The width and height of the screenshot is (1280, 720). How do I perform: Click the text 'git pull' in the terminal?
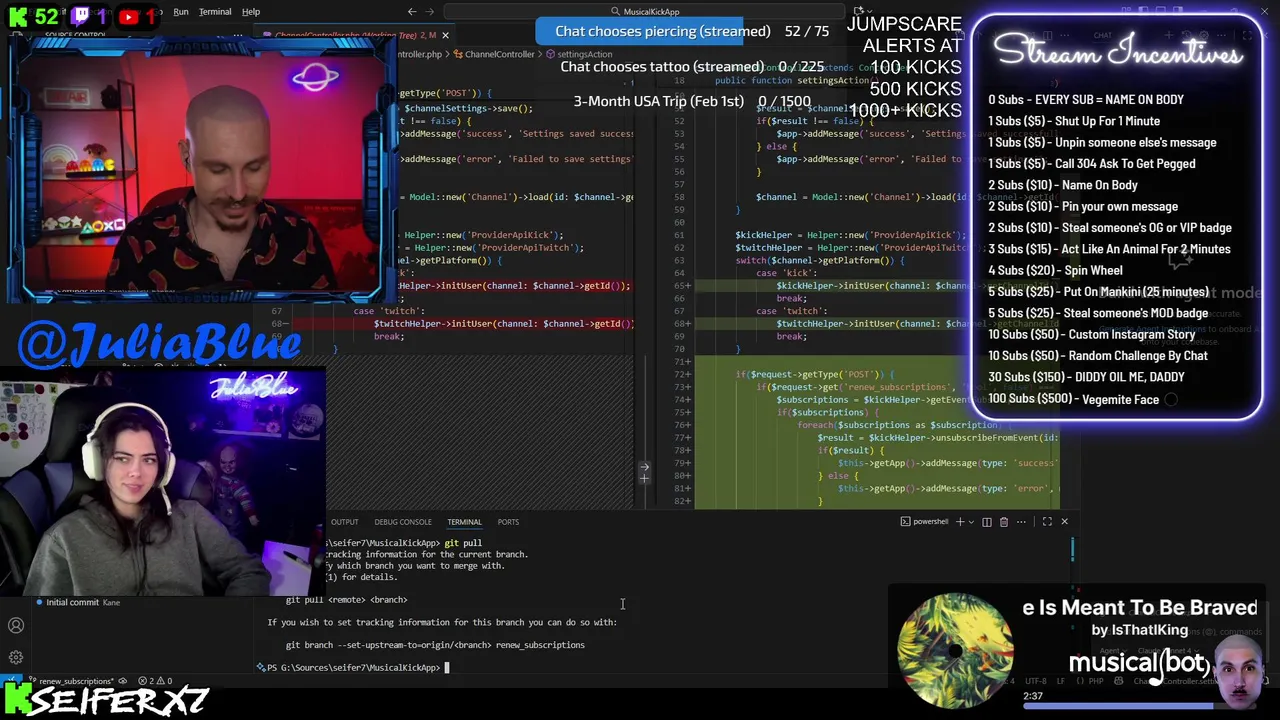(x=463, y=543)
